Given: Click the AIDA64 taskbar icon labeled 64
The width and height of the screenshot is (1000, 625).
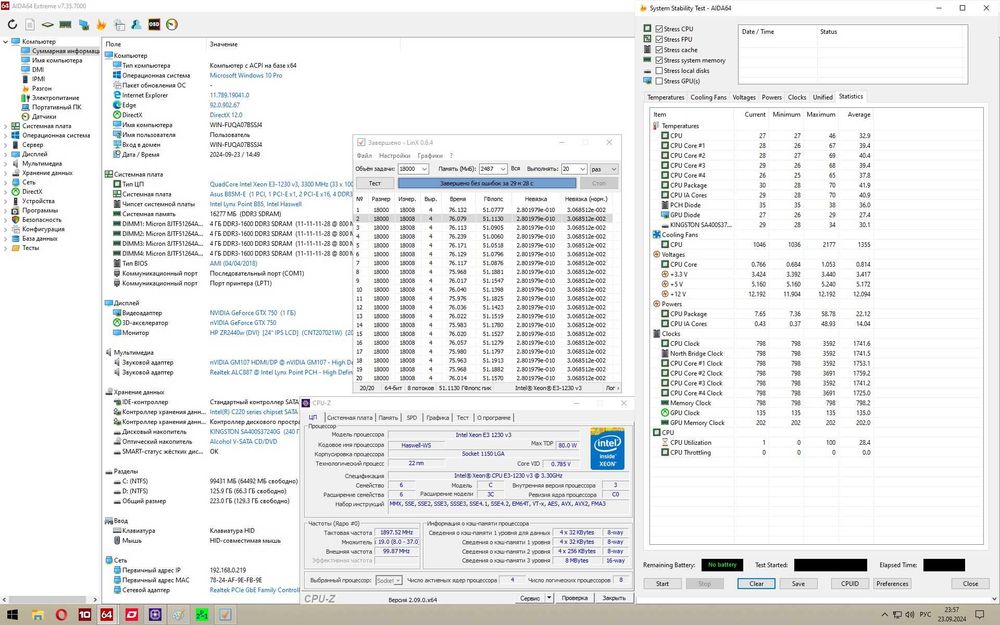Looking at the screenshot, I should [107, 615].
